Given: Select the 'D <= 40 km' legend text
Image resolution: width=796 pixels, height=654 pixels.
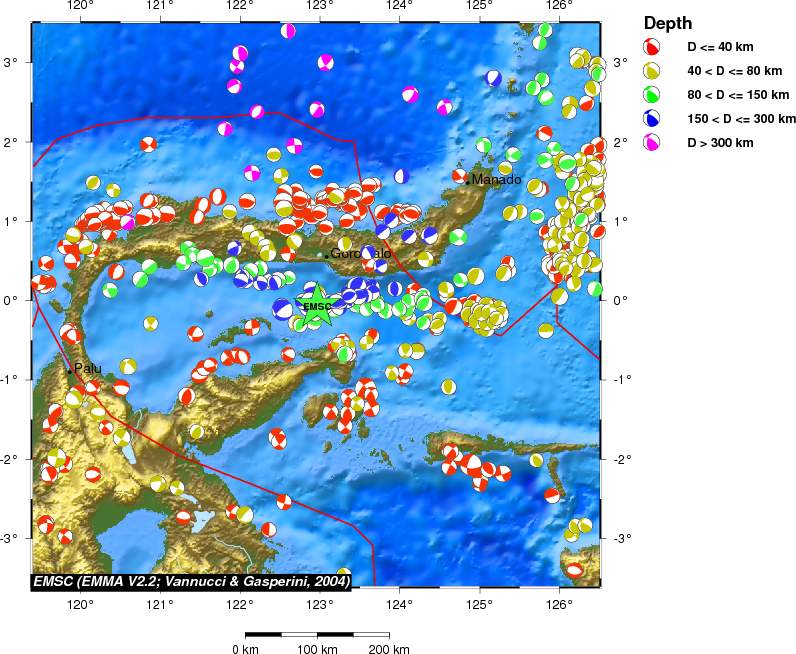Looking at the screenshot, I should tap(720, 47).
